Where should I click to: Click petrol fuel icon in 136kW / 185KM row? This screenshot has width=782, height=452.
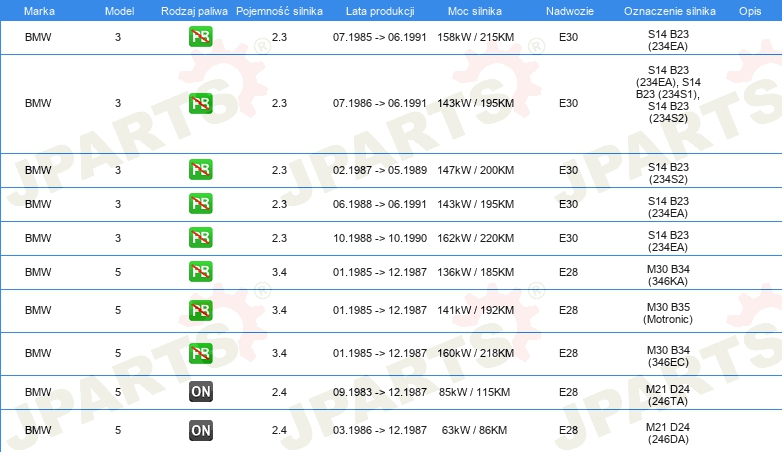click(200, 271)
